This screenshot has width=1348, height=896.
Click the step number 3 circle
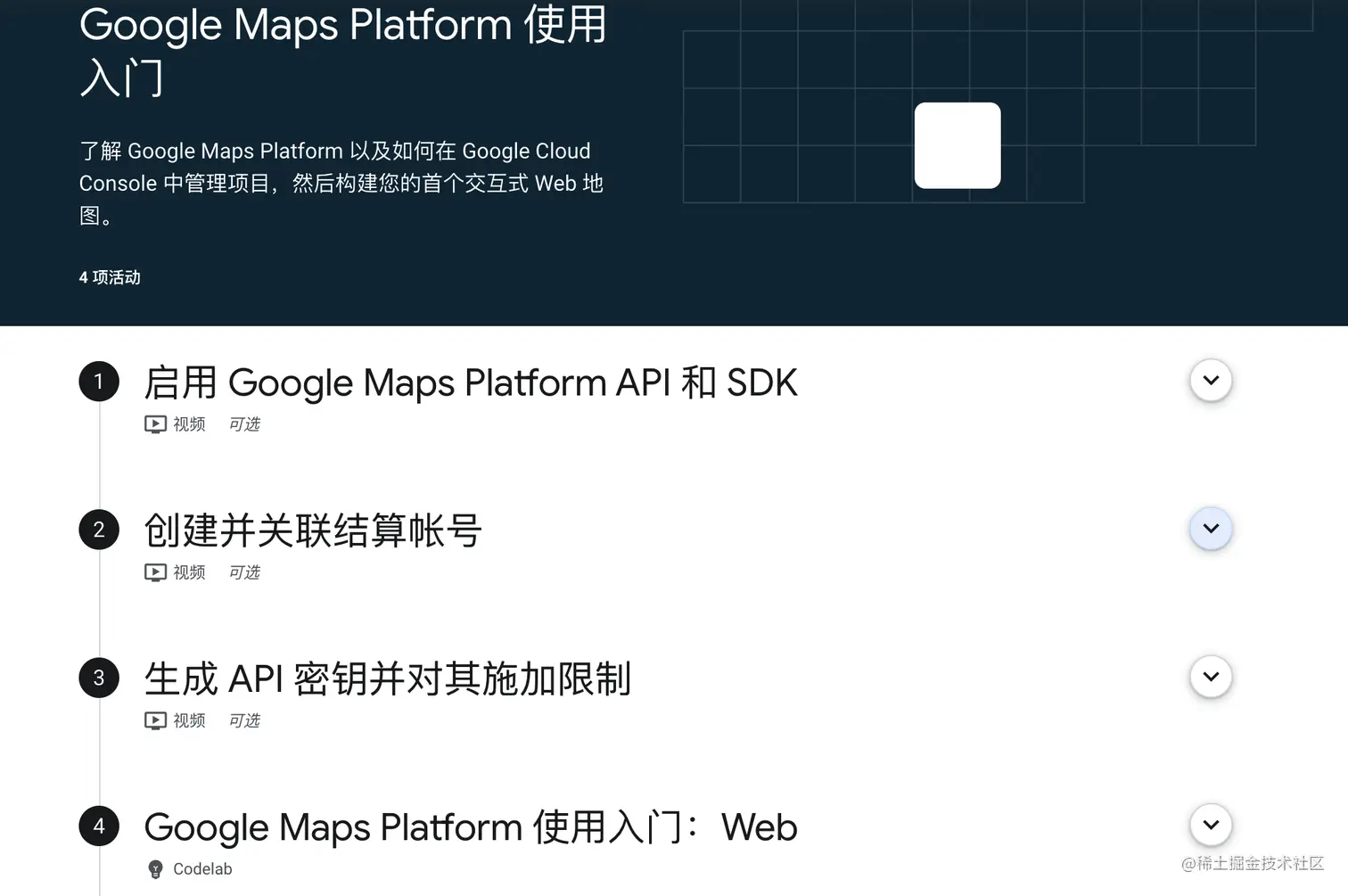(99, 678)
